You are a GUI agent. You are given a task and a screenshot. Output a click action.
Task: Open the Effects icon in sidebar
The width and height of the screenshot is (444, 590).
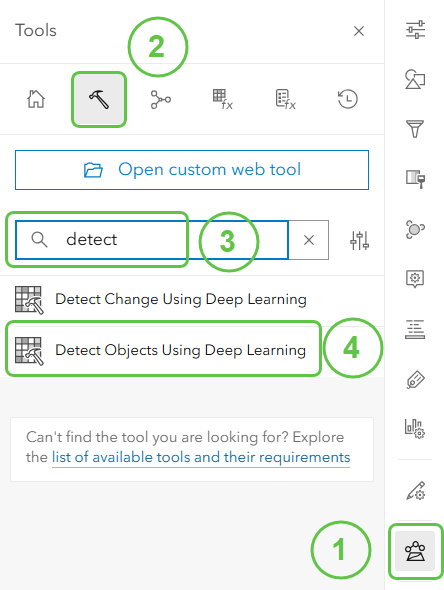(x=415, y=179)
